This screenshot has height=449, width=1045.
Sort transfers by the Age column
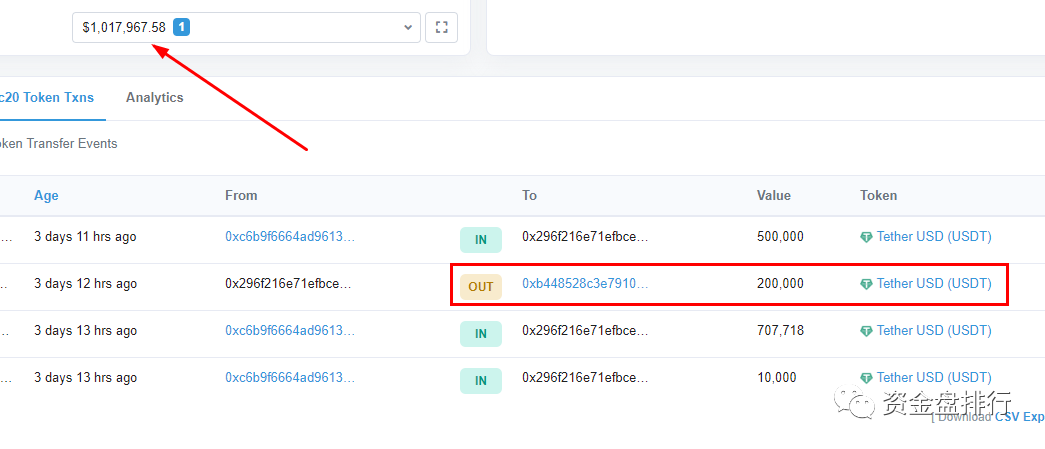46,195
